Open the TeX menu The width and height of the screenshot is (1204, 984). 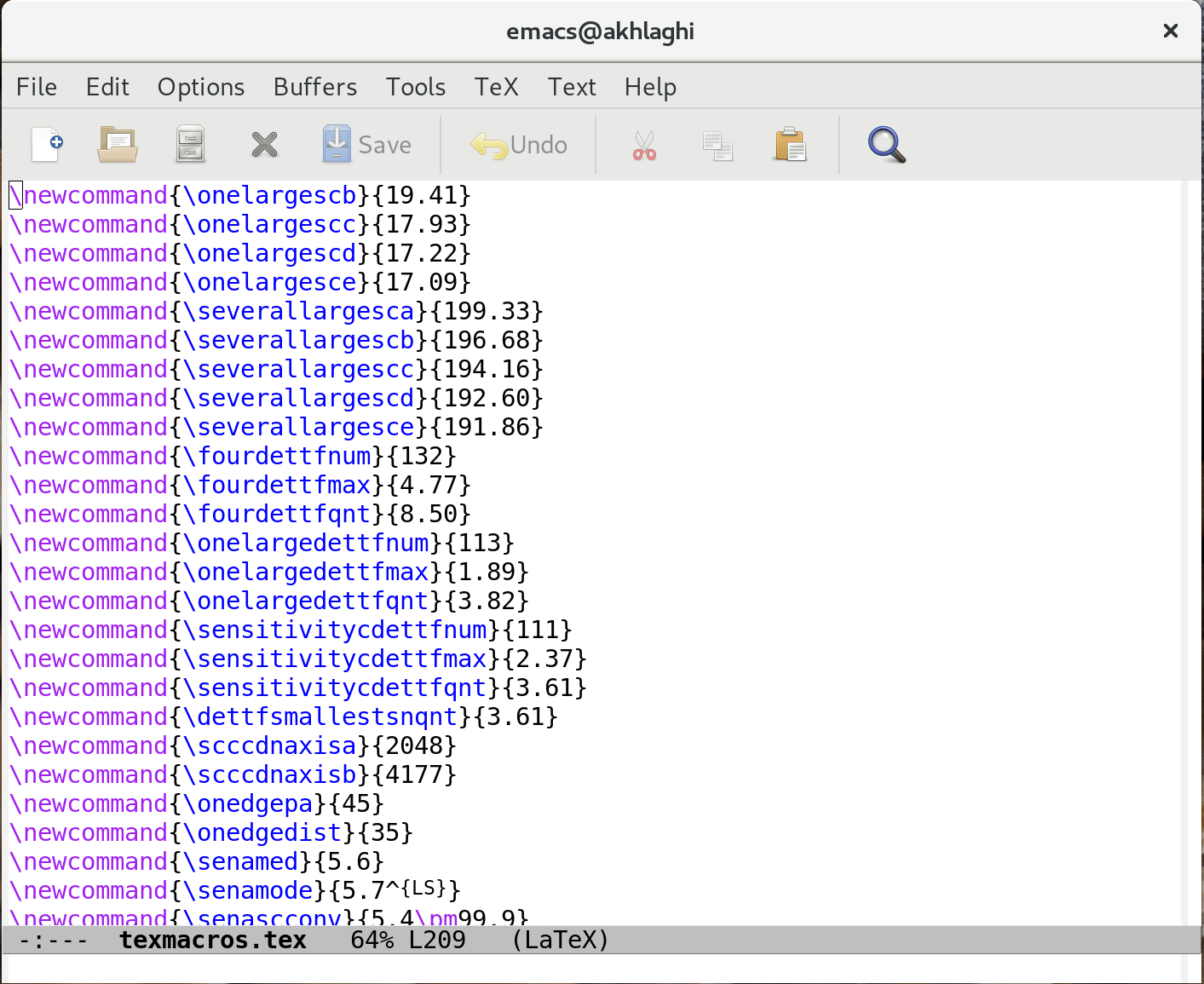496,87
